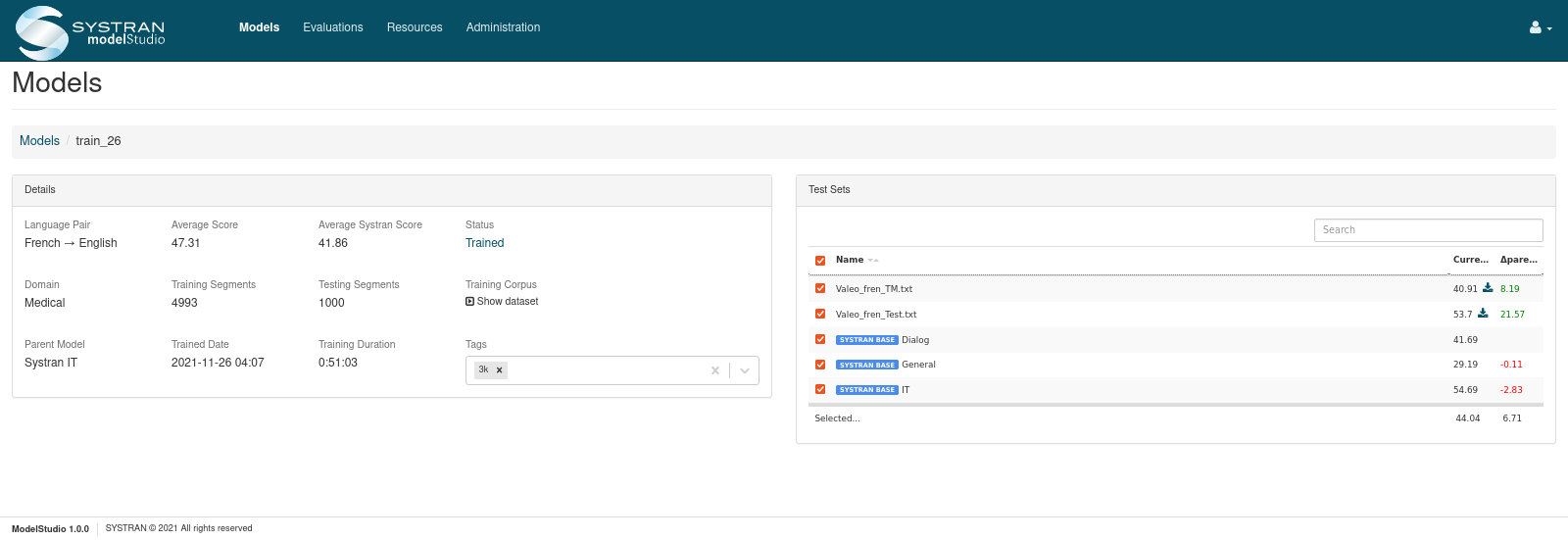Click Trained Date 2021-11-26 04:07

[x=218, y=363]
